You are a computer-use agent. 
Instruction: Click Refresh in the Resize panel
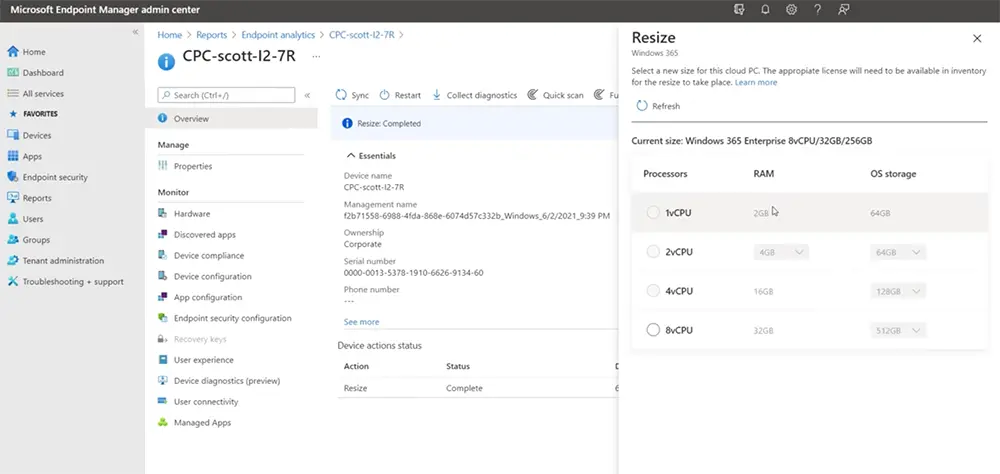[x=658, y=106]
